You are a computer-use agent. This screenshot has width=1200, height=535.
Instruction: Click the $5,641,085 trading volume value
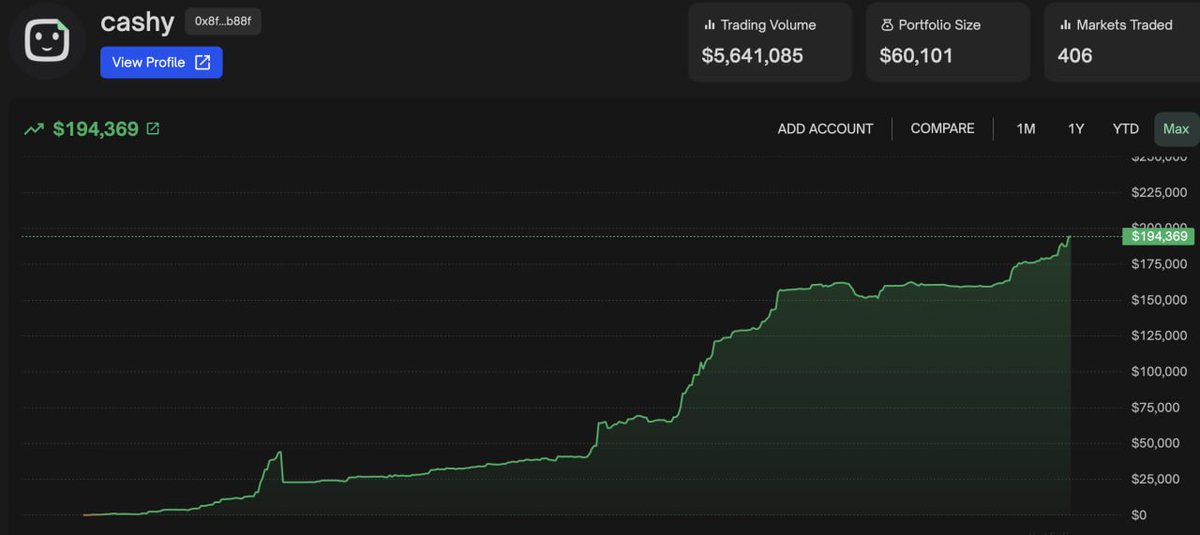click(x=752, y=56)
